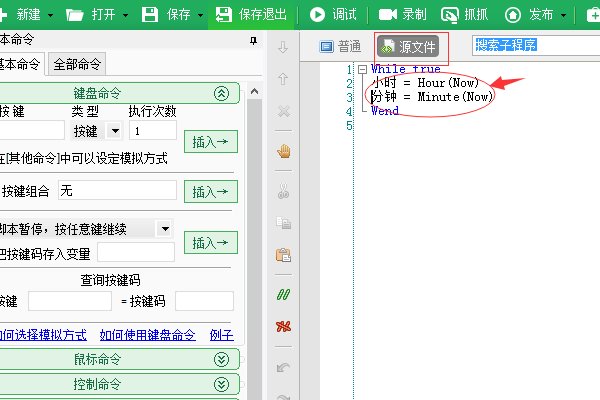The image size is (600, 400).
Task: Click the 保存 (Save) disk icon
Action: click(x=150, y=15)
